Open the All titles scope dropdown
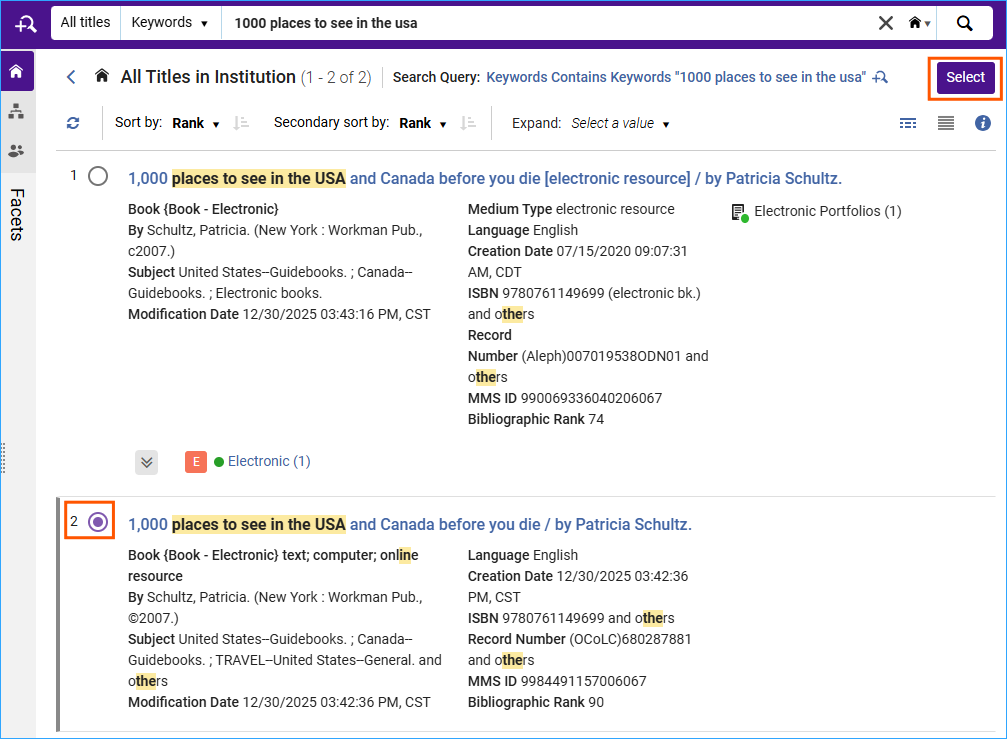1007x739 pixels. tap(85, 22)
